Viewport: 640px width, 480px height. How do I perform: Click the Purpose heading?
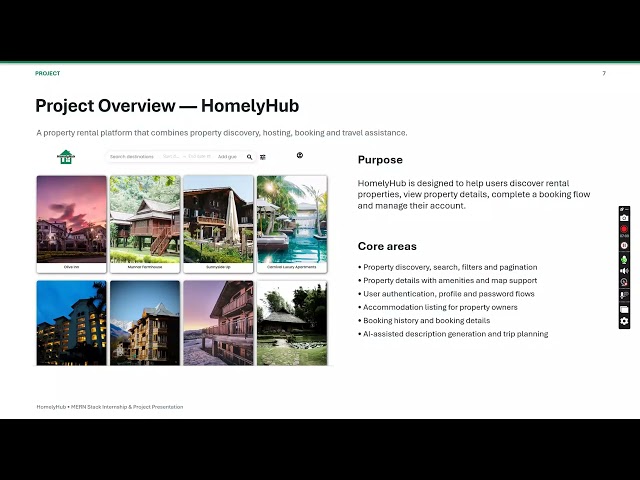click(x=380, y=160)
